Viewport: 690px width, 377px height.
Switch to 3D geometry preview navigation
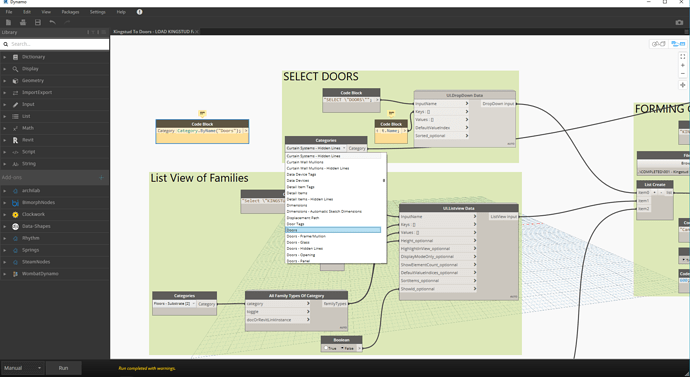(658, 44)
